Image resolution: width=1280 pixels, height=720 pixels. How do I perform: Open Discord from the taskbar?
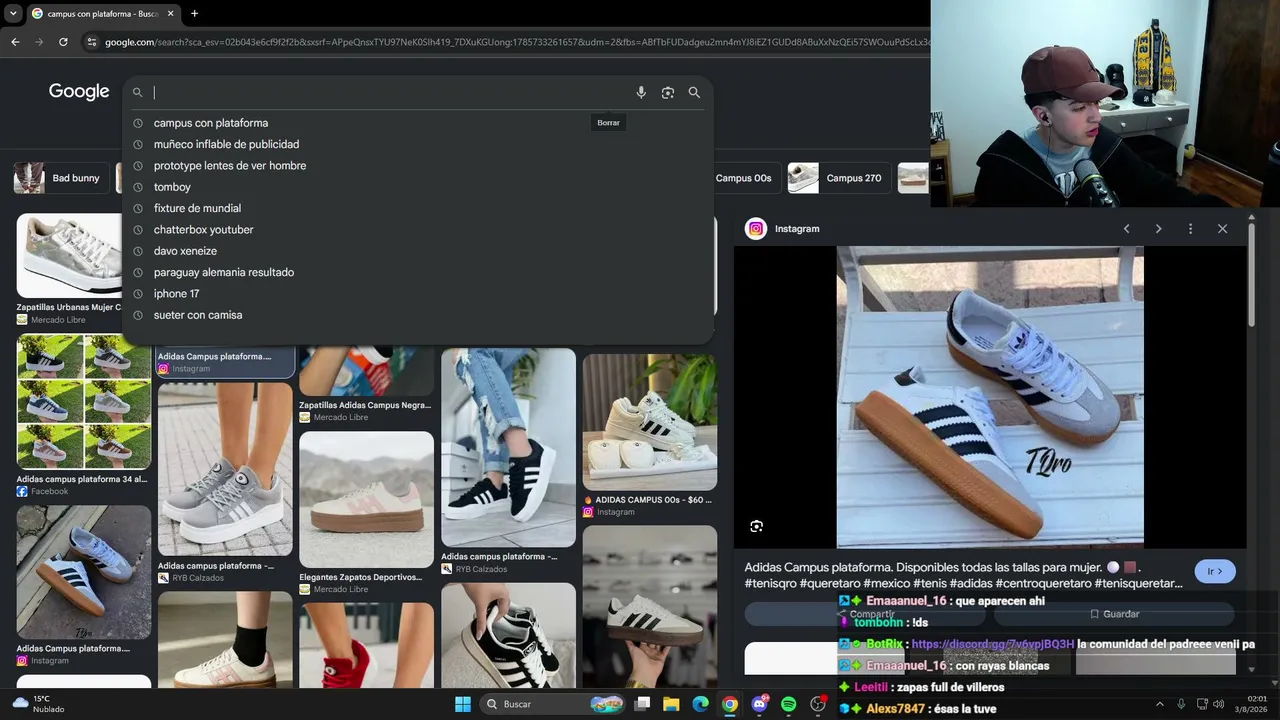click(x=759, y=704)
